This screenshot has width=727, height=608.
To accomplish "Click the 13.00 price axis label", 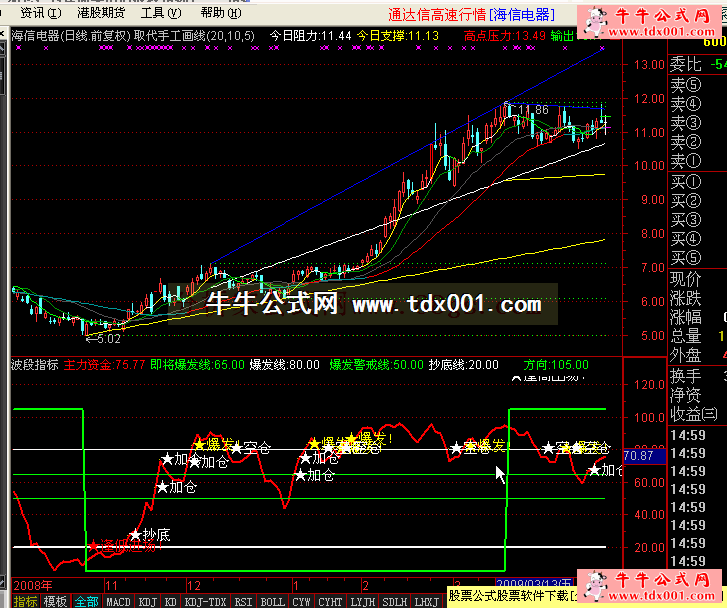I will [x=650, y=64].
